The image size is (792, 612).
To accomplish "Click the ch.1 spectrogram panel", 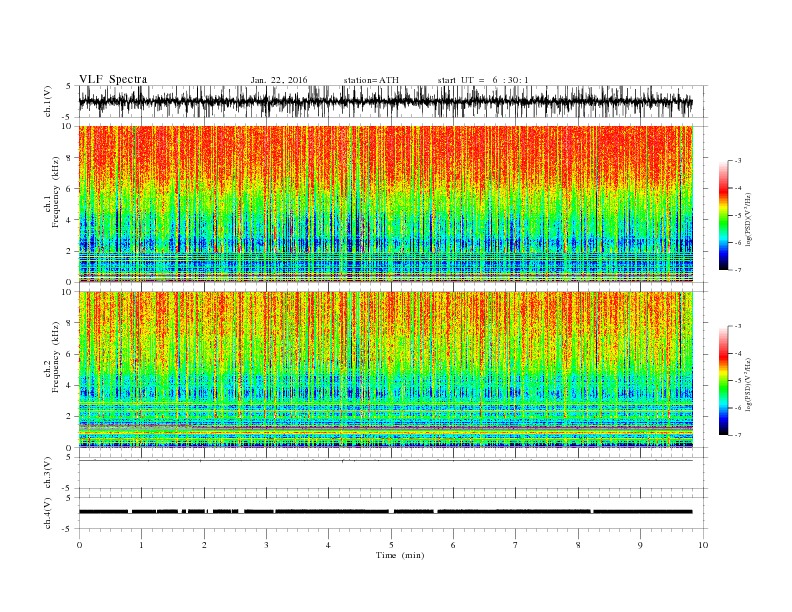I will tap(386, 204).
